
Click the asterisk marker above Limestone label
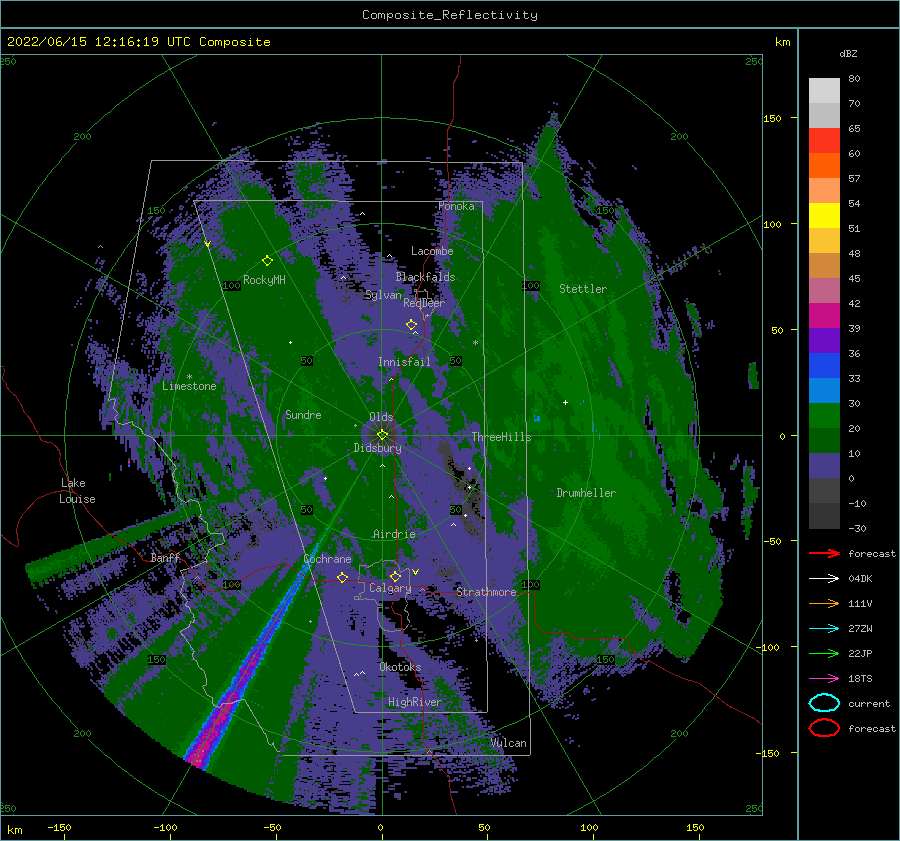189,377
